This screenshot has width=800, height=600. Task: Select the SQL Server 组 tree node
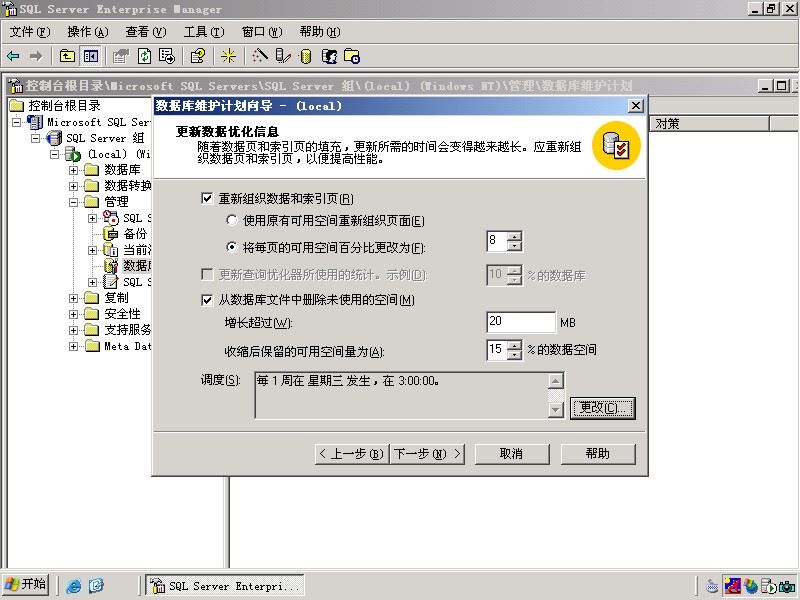tap(105, 138)
